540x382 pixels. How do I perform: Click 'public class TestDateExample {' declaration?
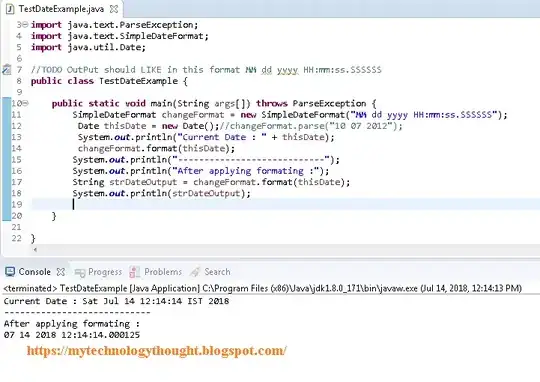pos(109,81)
